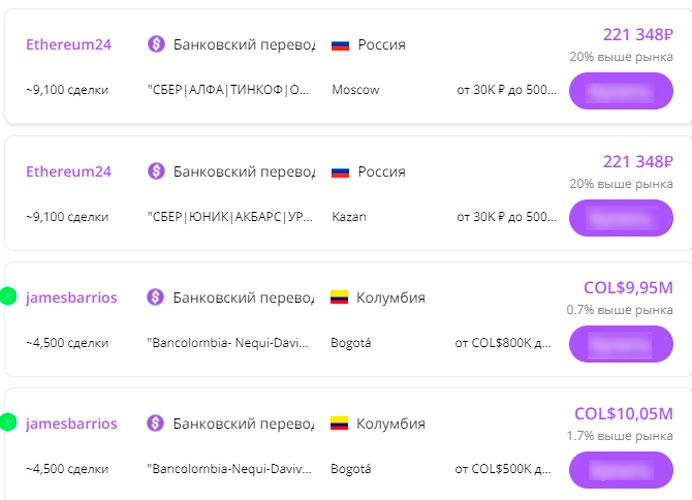The image size is (692, 500).
Task: Open the jamesbarrios profile in the COL$9,95M offer
Action: [71, 297]
